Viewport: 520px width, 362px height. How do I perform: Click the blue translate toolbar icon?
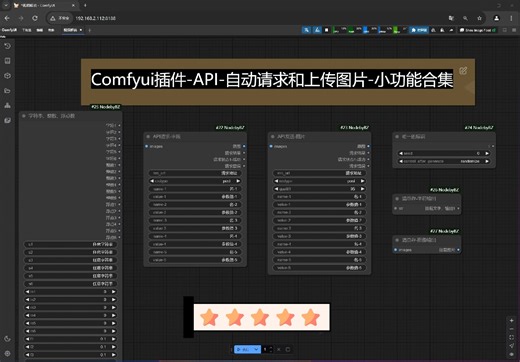click(x=306, y=30)
